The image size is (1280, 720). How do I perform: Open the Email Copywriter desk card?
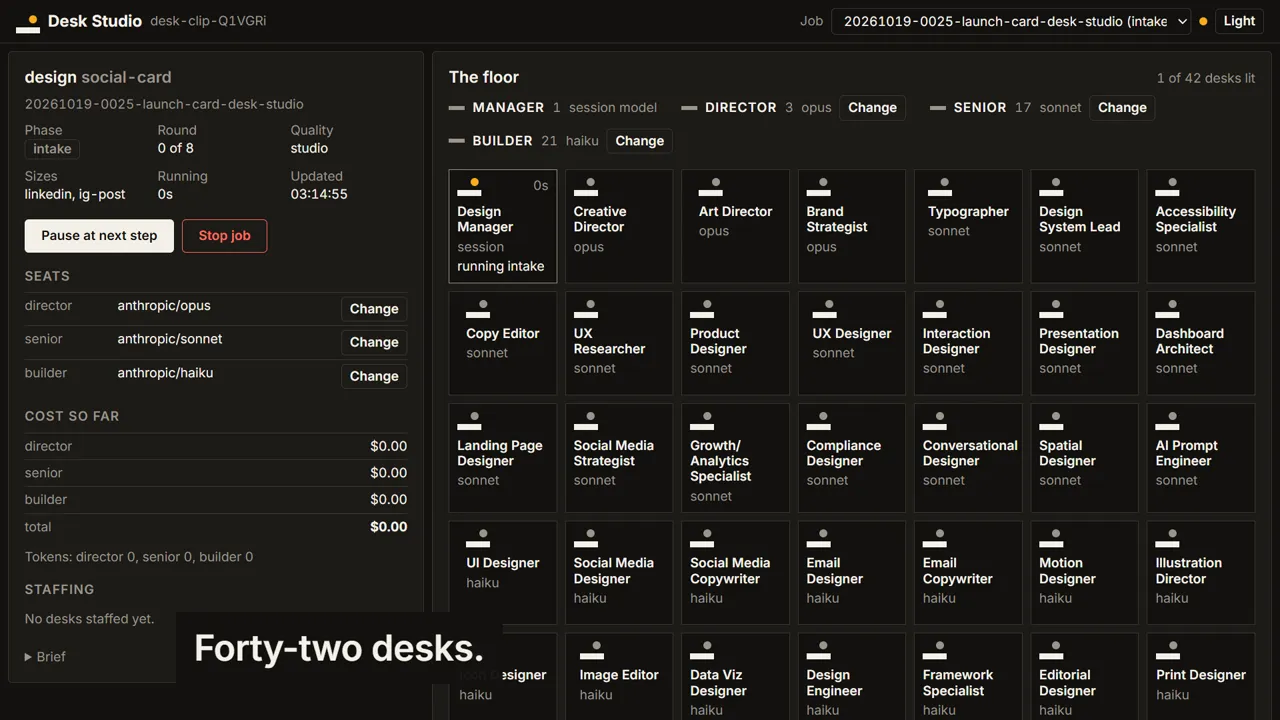point(968,572)
